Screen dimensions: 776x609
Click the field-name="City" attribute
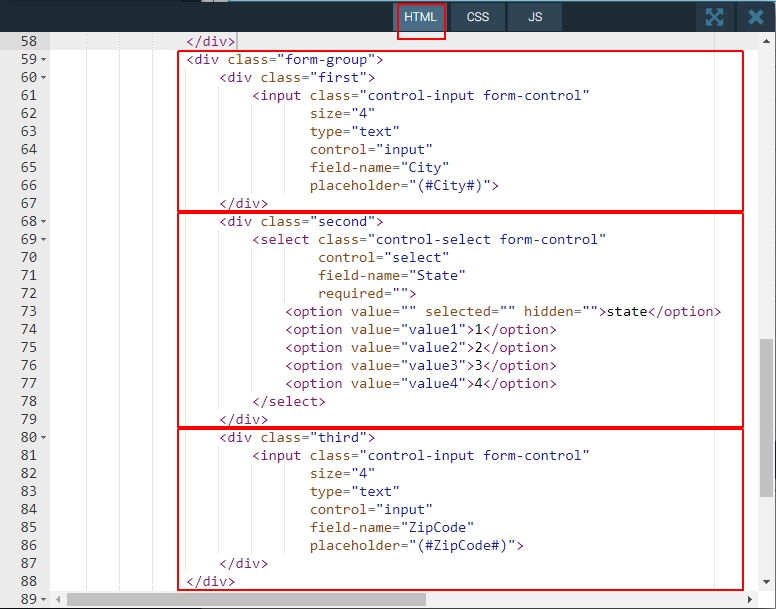coord(379,168)
